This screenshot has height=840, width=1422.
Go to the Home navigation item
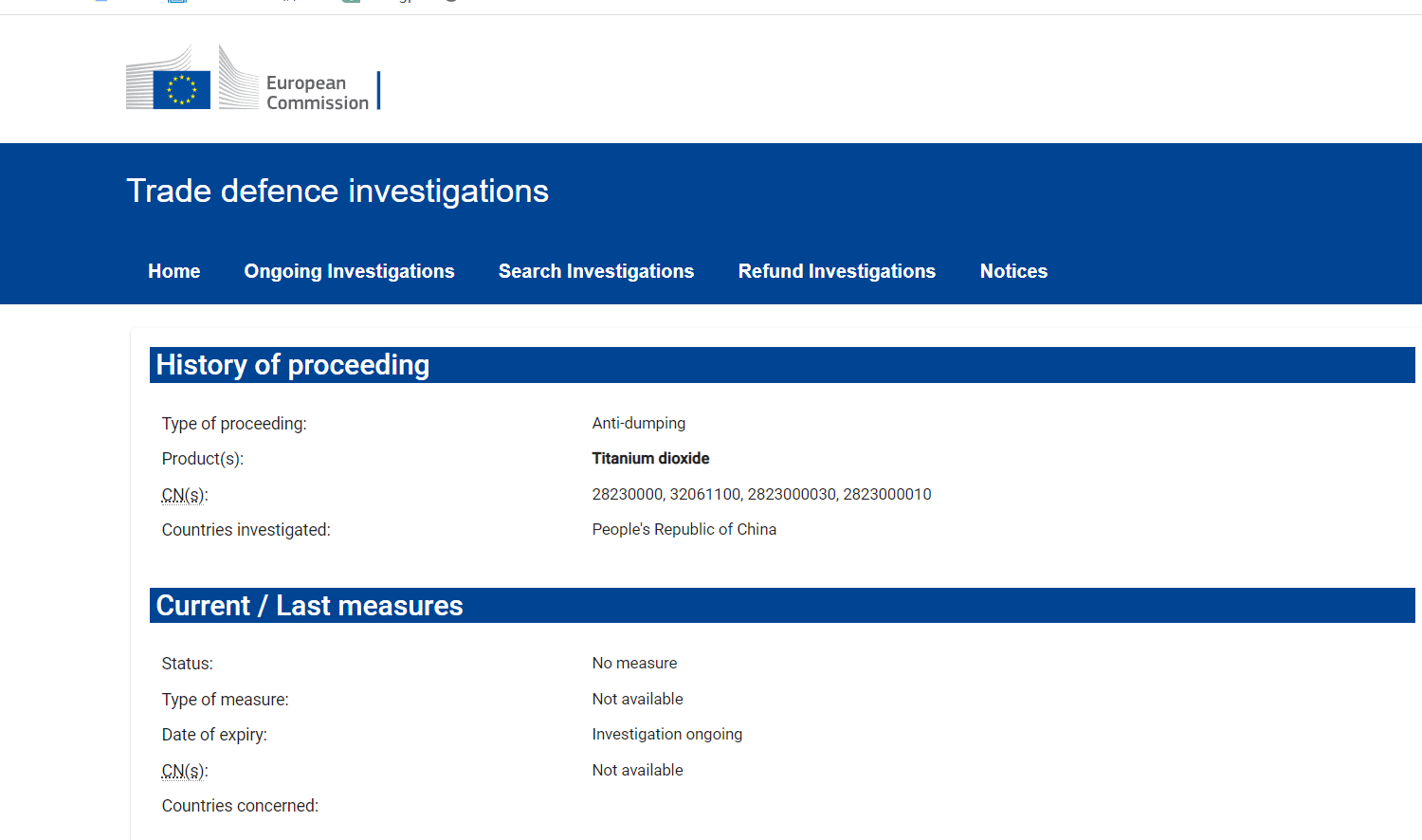(x=173, y=271)
